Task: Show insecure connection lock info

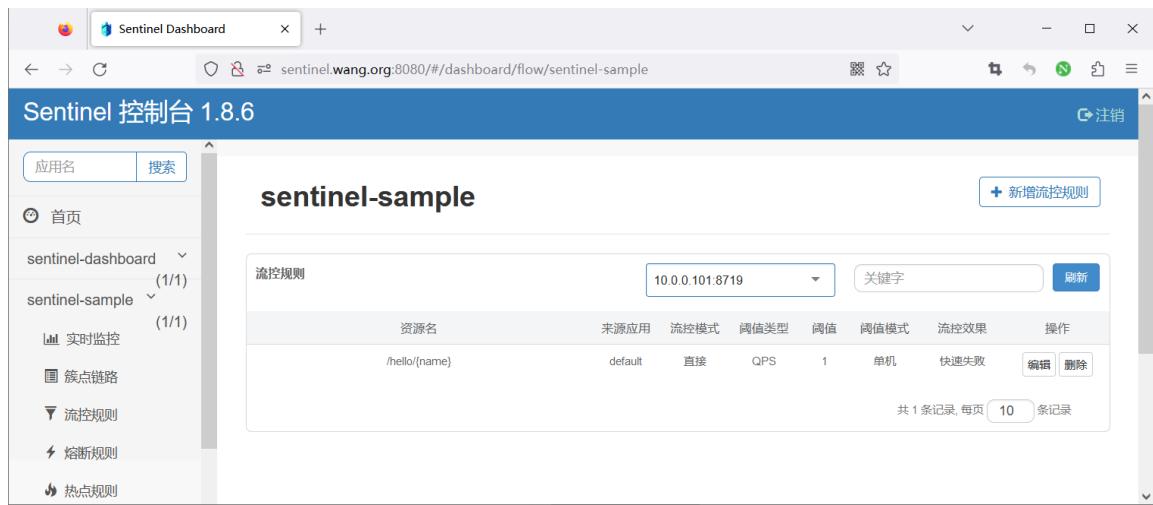Action: click(x=237, y=69)
